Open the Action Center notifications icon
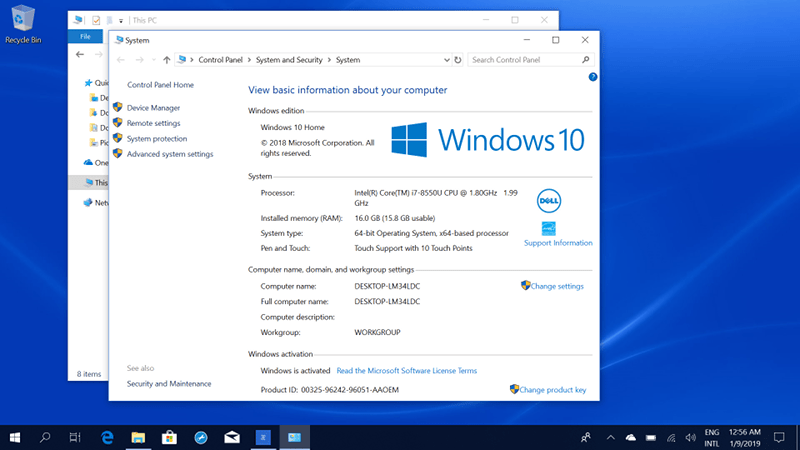 [779, 437]
